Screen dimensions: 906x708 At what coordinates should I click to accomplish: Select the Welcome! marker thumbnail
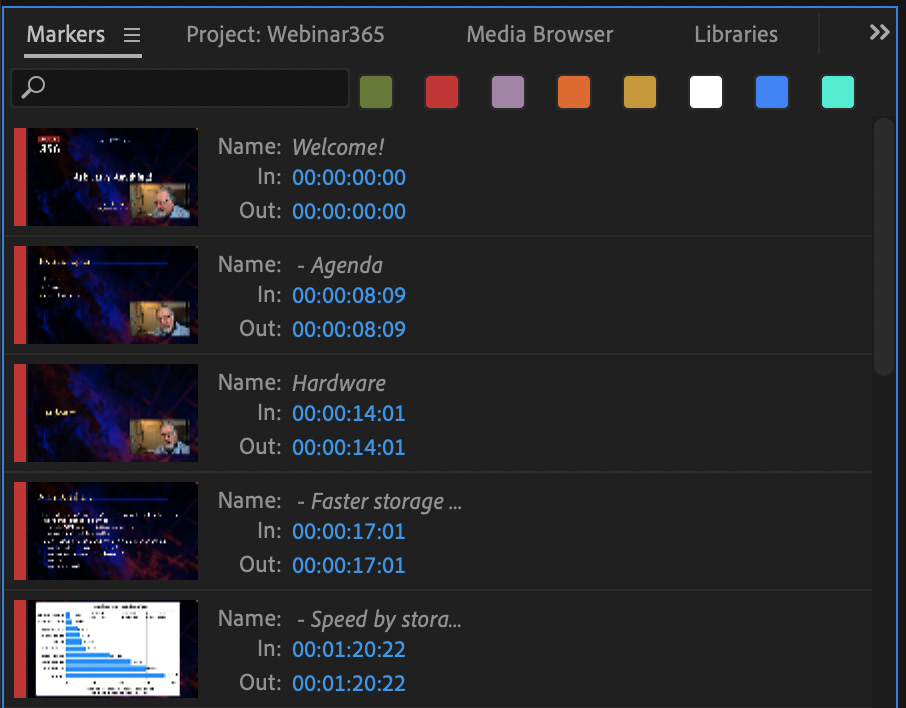click(112, 177)
